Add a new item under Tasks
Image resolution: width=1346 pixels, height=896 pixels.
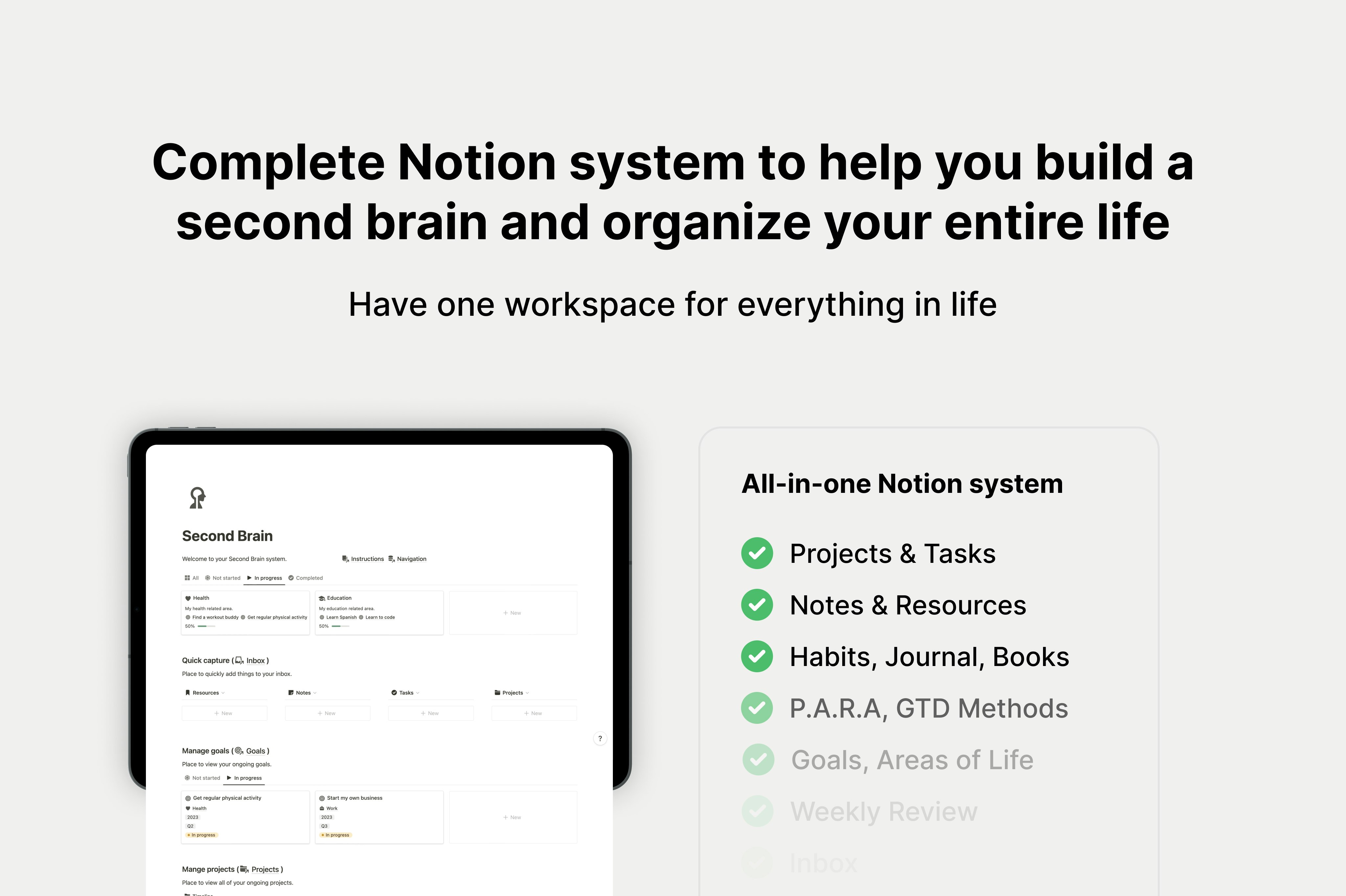coord(431,713)
